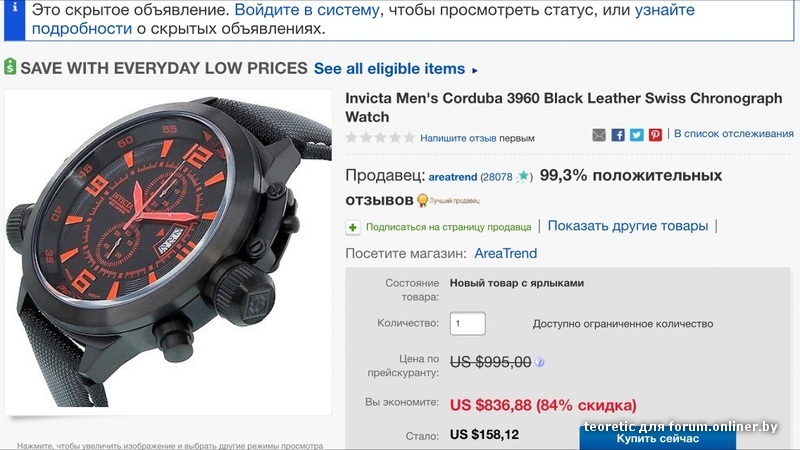Pin the watch on Pinterest
This screenshot has height=450, width=800.
click(x=655, y=135)
